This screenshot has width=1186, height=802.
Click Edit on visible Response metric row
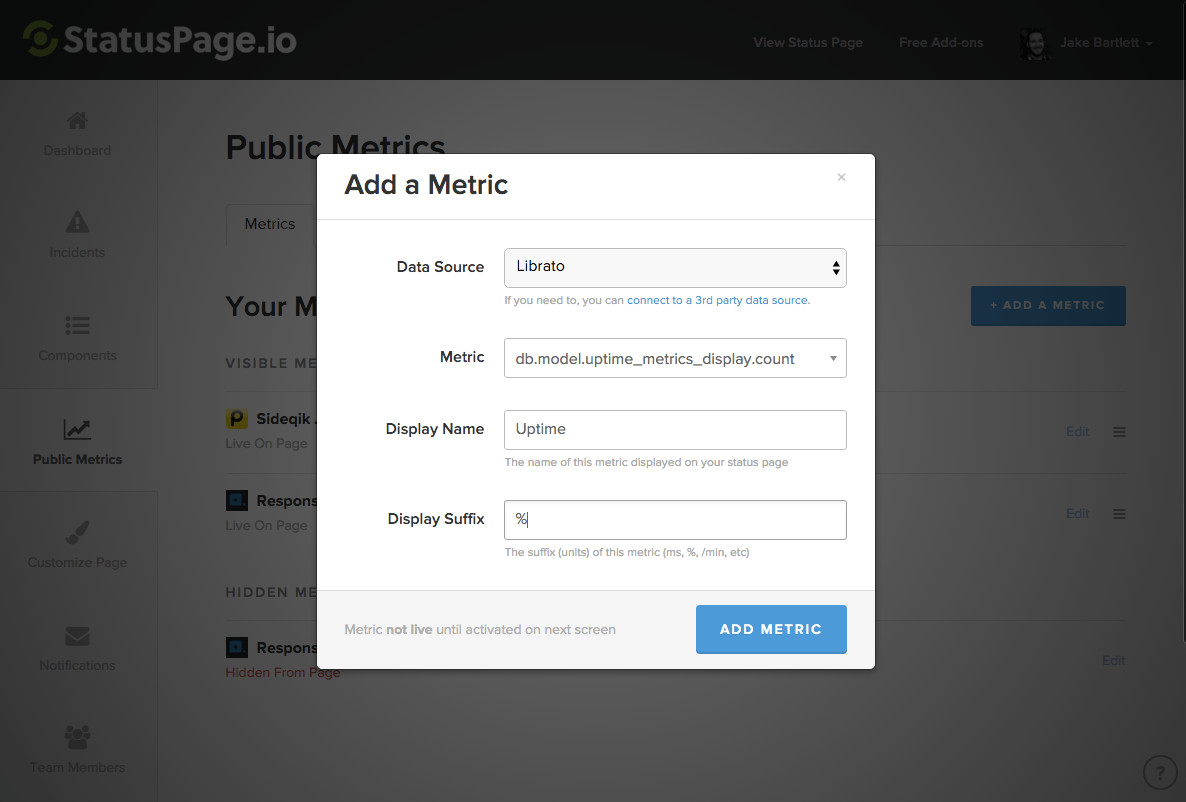(1077, 513)
